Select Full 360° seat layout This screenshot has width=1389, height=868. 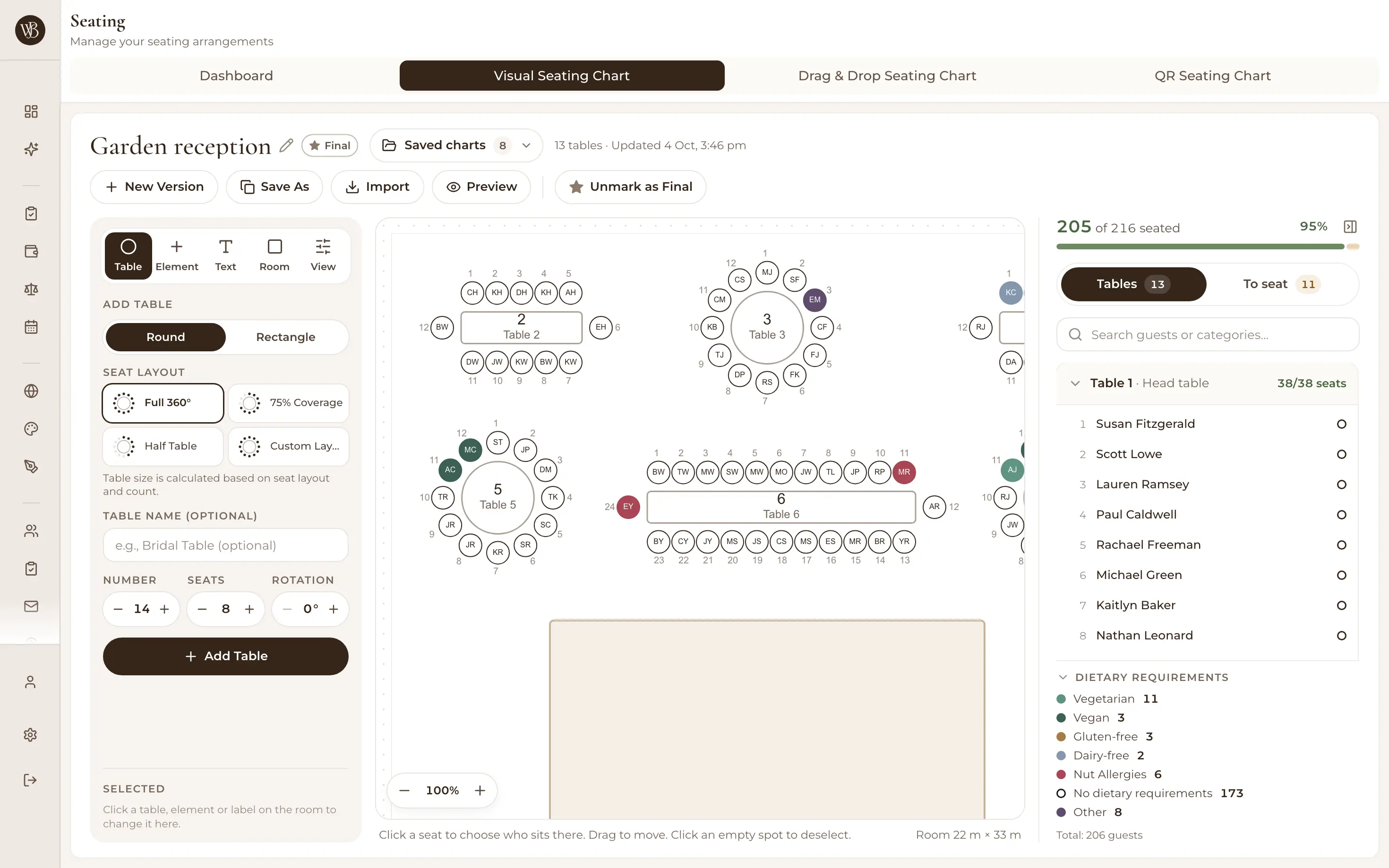(x=163, y=403)
